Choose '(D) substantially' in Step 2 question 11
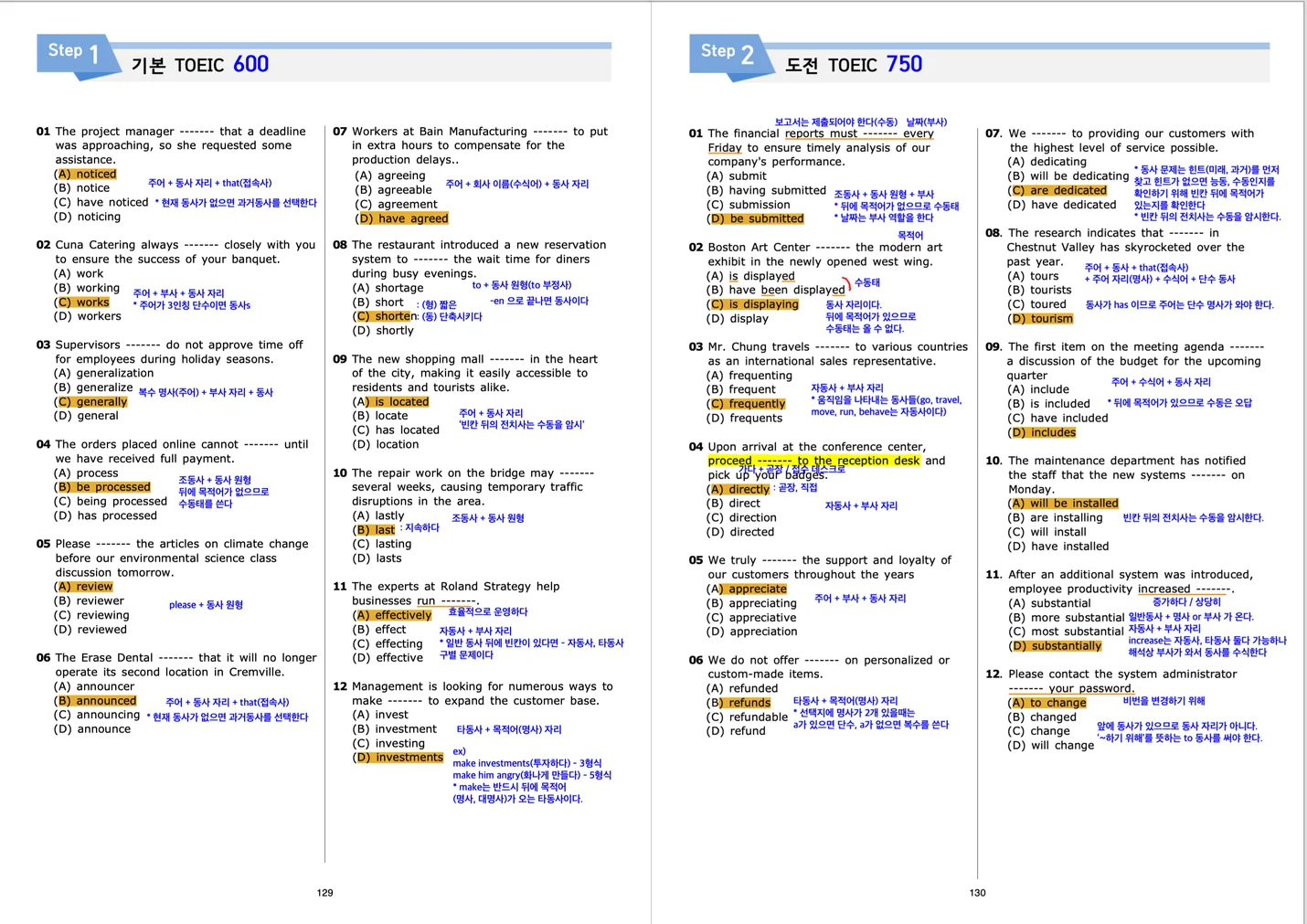 pos(1055,646)
